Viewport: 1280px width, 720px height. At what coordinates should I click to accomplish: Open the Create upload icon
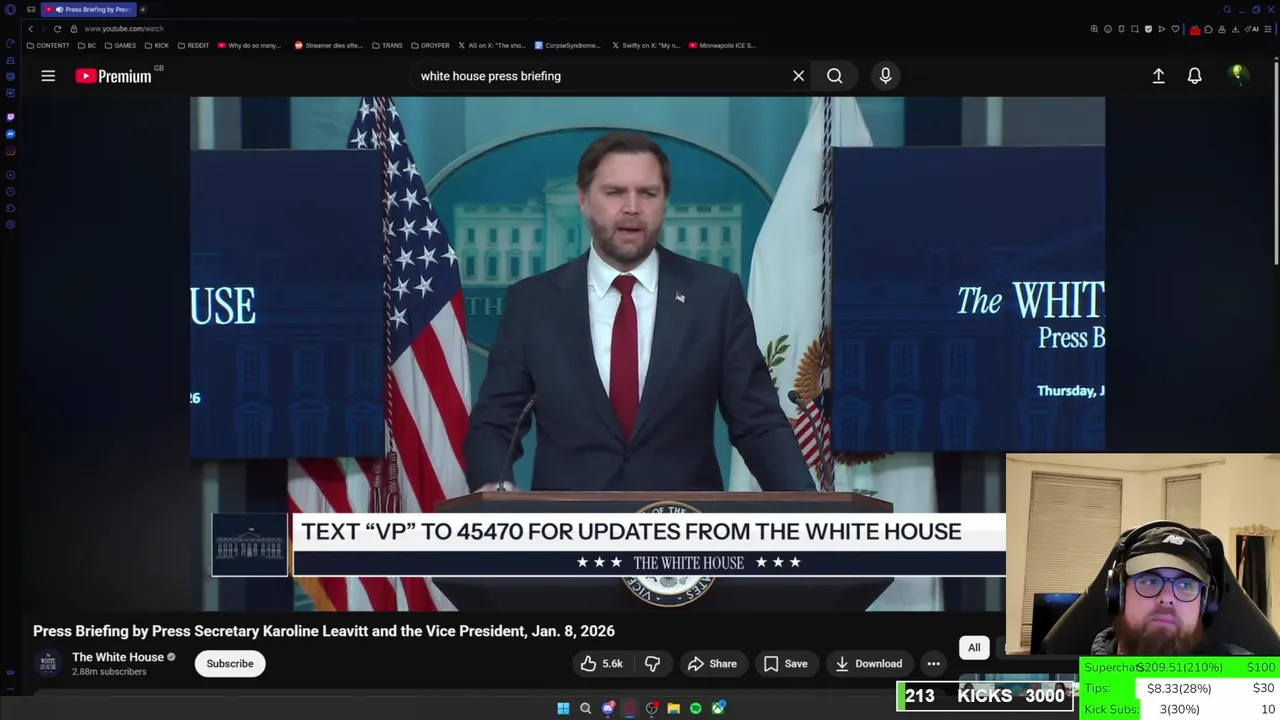pos(1158,76)
